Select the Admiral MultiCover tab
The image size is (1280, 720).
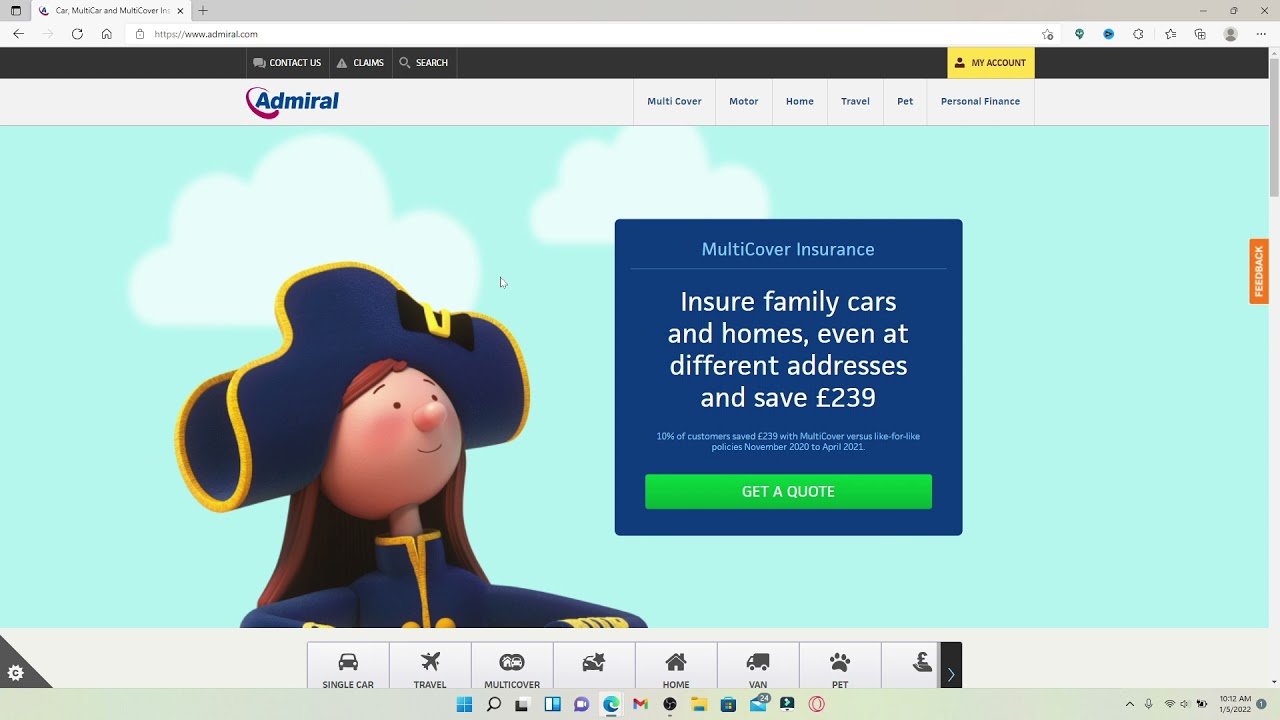coord(111,11)
